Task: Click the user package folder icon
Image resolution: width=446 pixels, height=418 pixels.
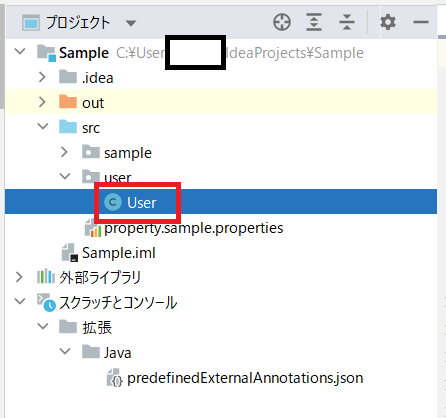Action: 91,176
